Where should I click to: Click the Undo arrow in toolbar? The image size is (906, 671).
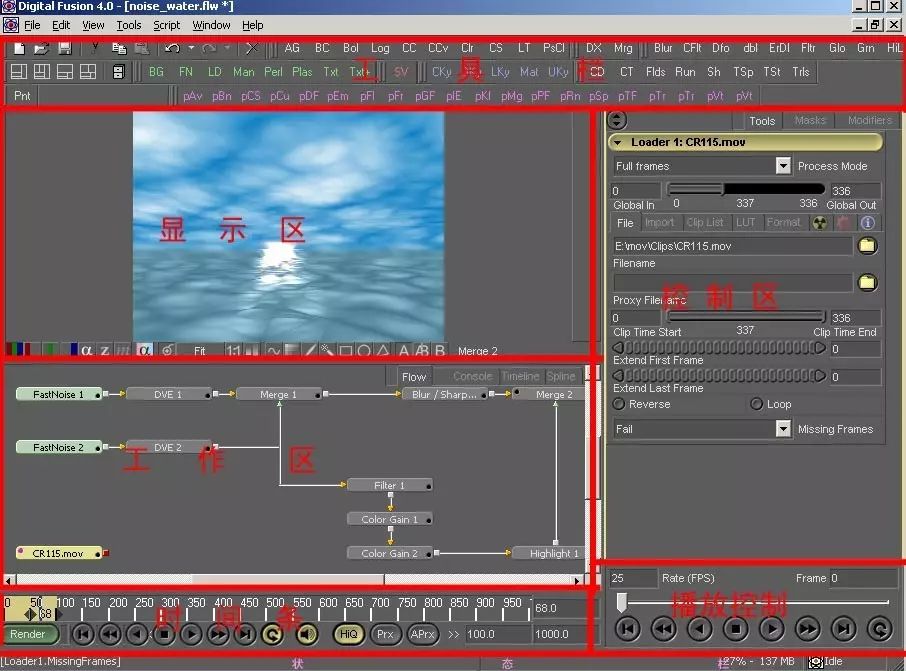[x=172, y=48]
